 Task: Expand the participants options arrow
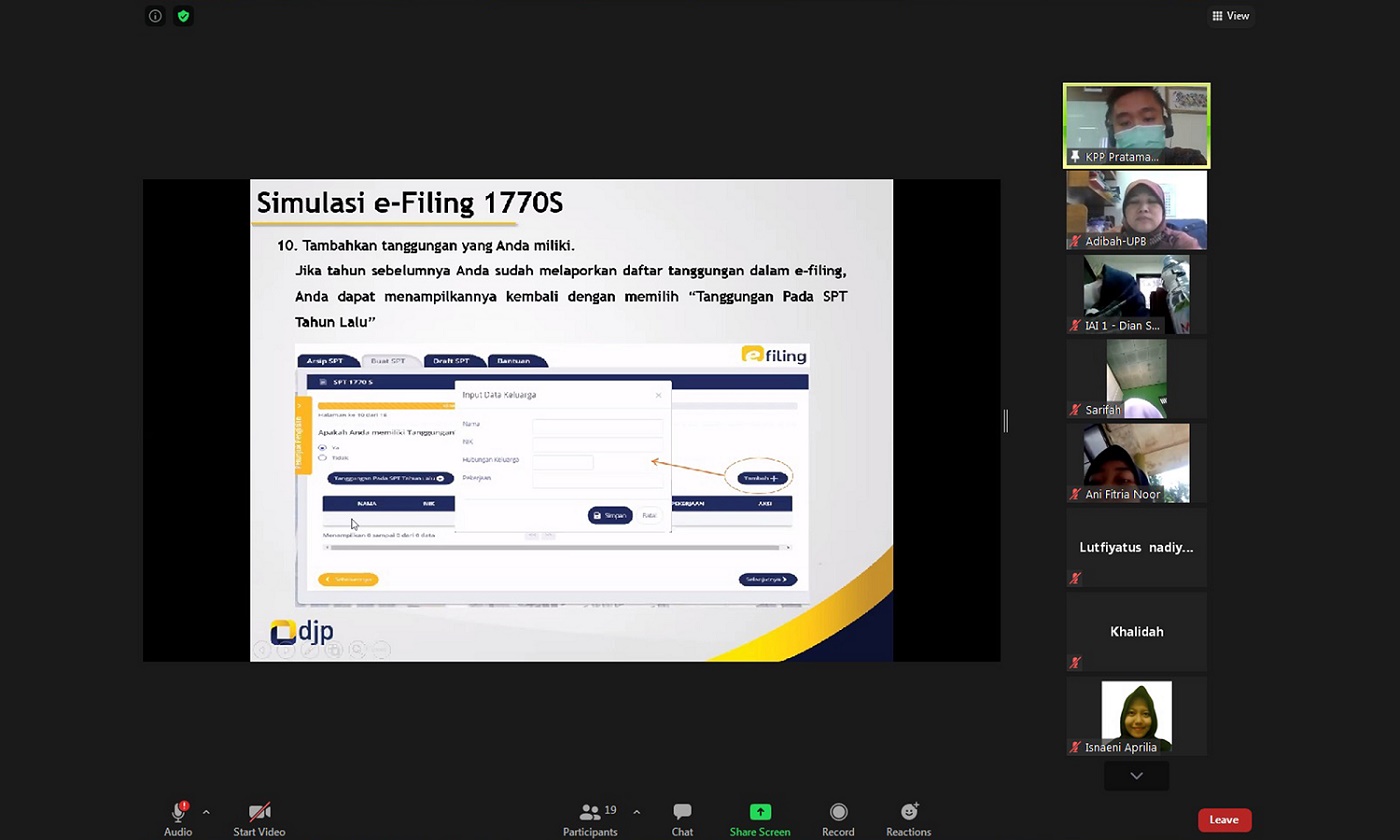[636, 812]
